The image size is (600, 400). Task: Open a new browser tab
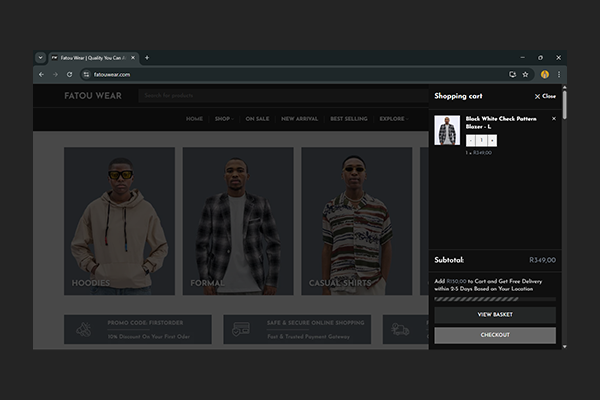(x=147, y=57)
